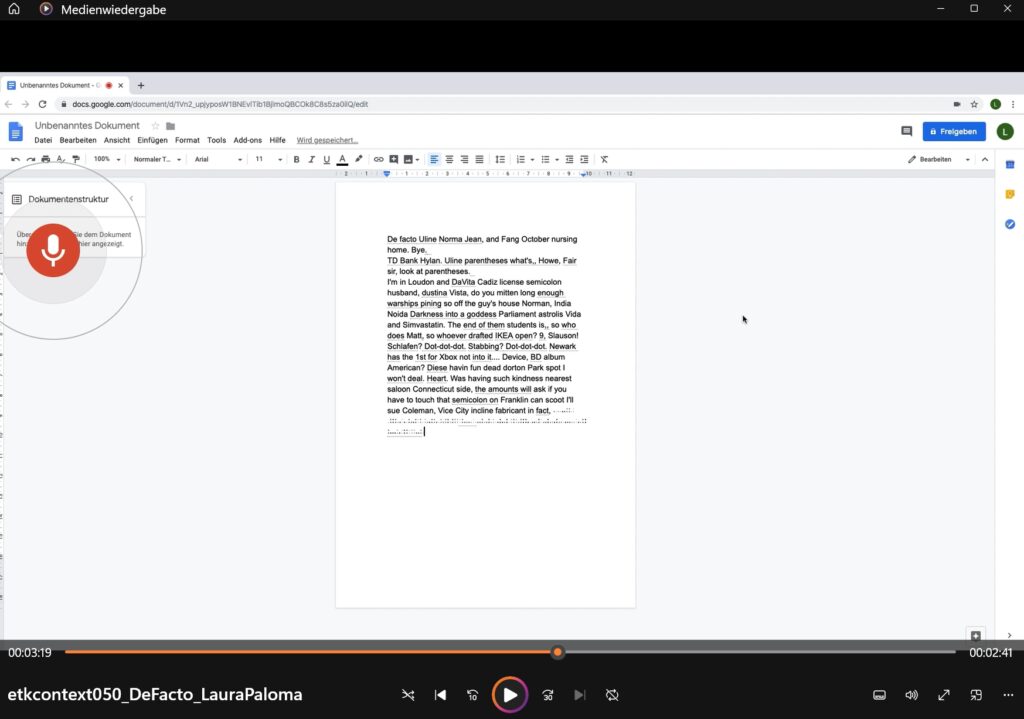Open the Arial font dropdown

218,159
